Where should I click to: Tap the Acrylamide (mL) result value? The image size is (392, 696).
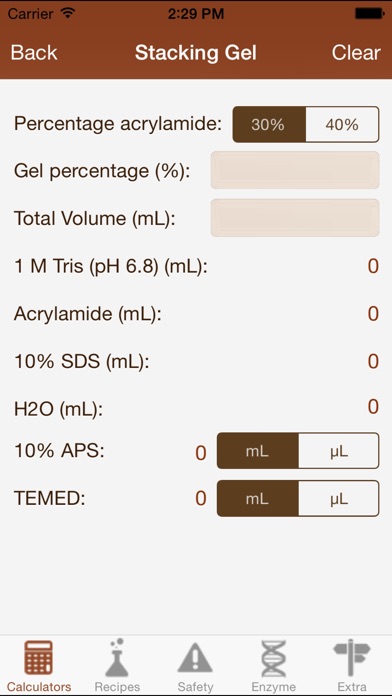(373, 314)
